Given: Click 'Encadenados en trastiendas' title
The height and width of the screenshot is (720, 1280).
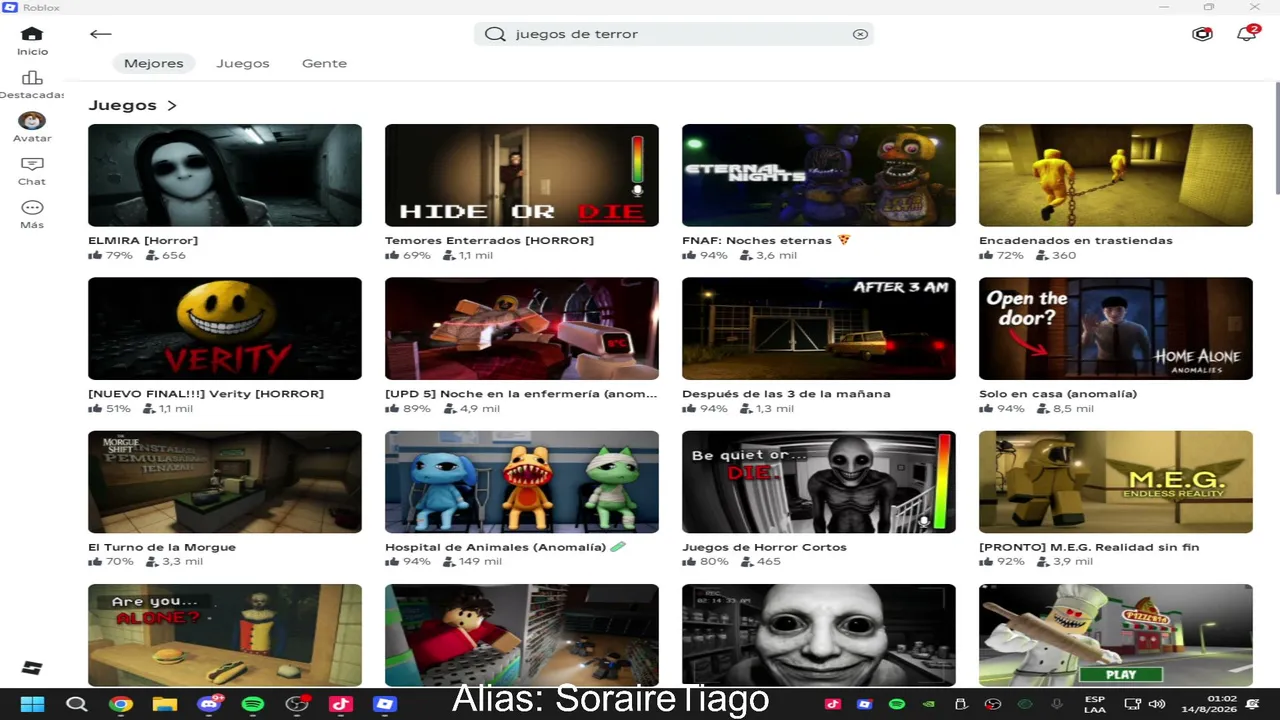Looking at the screenshot, I should (1076, 240).
